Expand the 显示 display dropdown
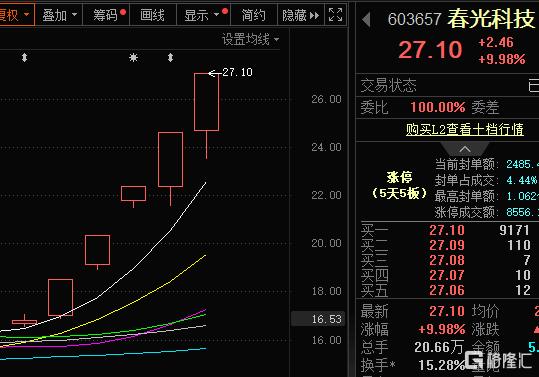Screen dimensions: 539x377 (x=204, y=15)
